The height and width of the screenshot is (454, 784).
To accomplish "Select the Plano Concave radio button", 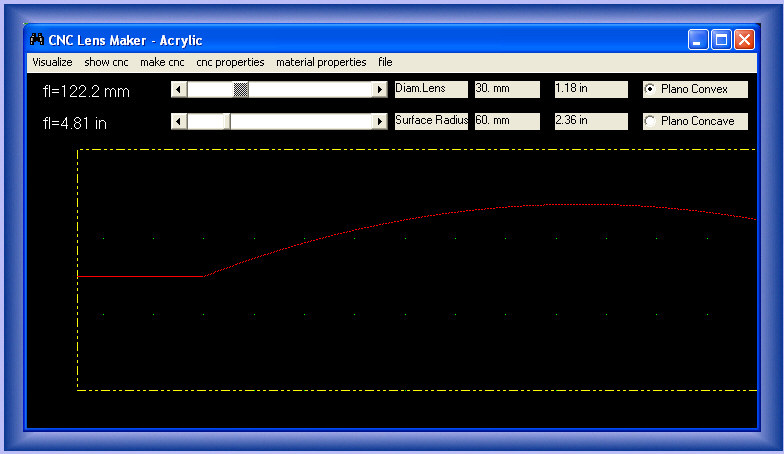I will 651,121.
